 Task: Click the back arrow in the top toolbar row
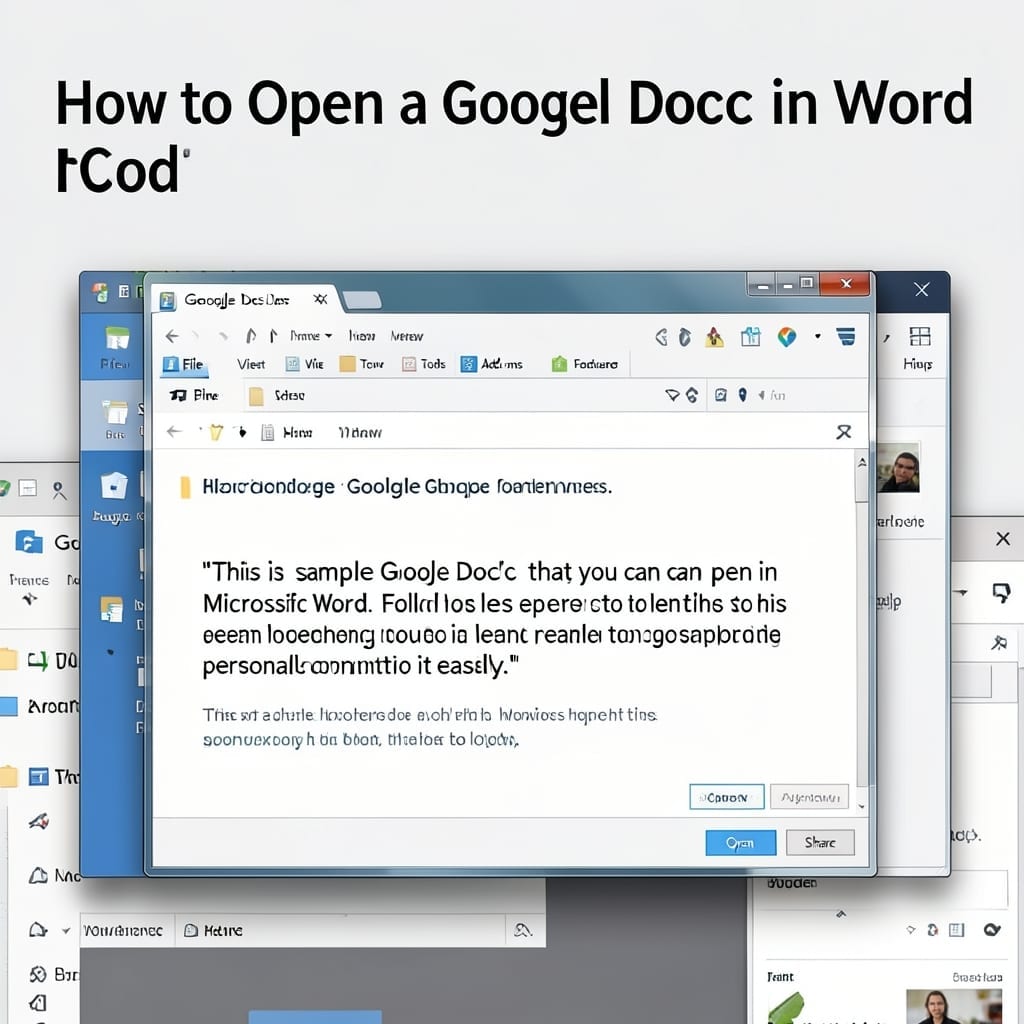pyautogui.click(x=172, y=336)
